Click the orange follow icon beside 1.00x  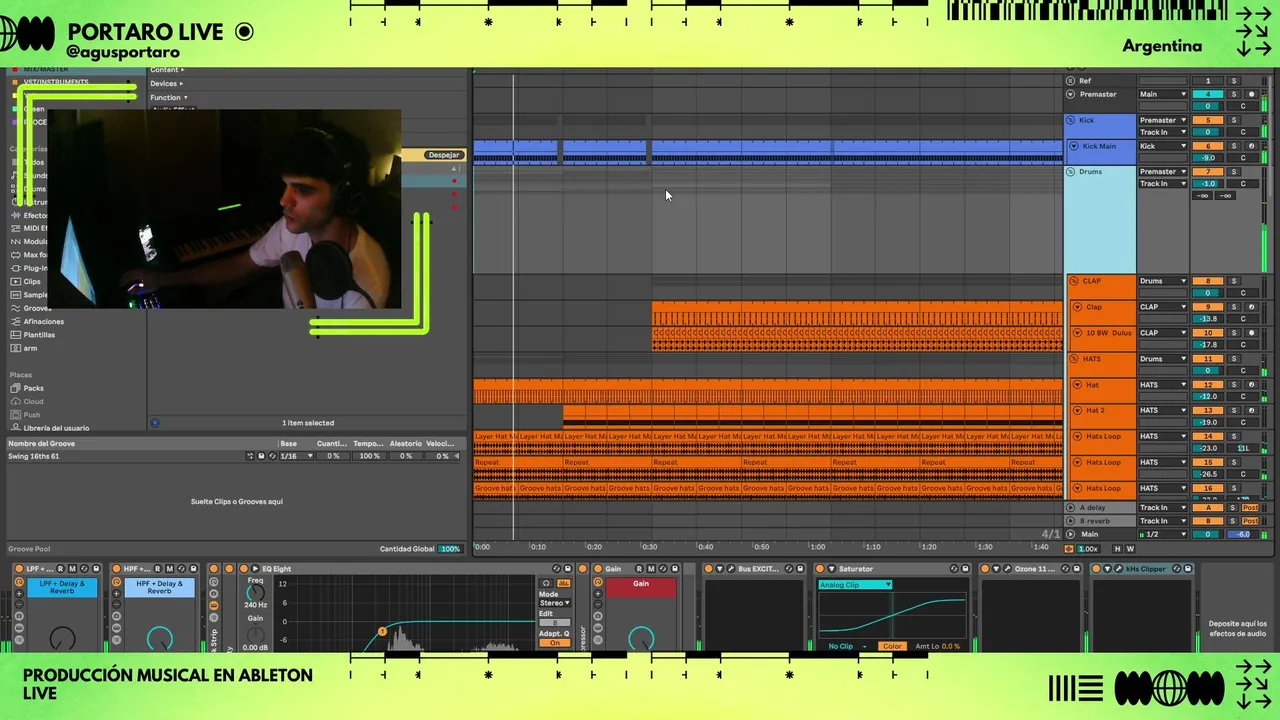point(1069,549)
